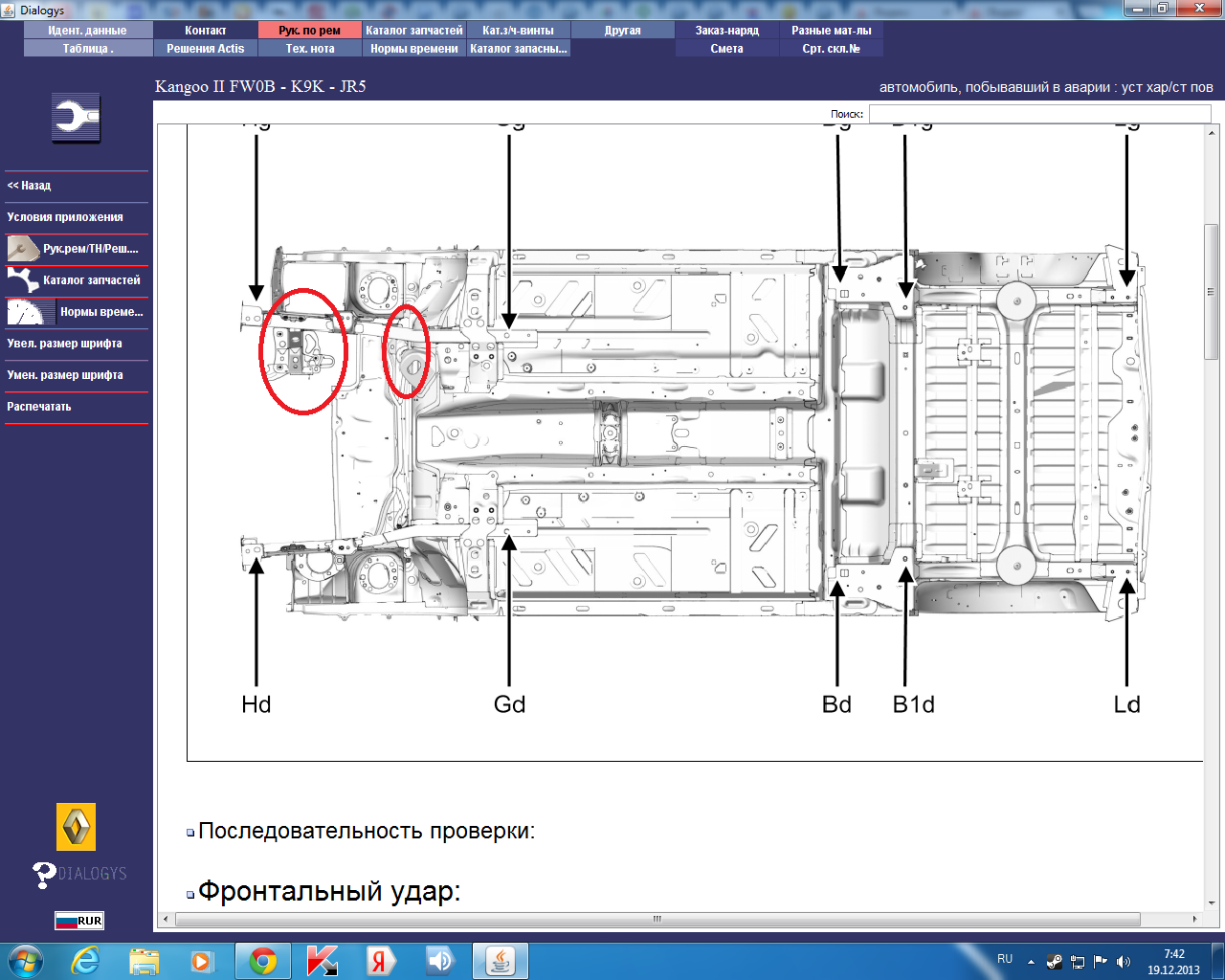Open the volume tray icon
Viewport: 1225px width, 980px height.
[1124, 962]
